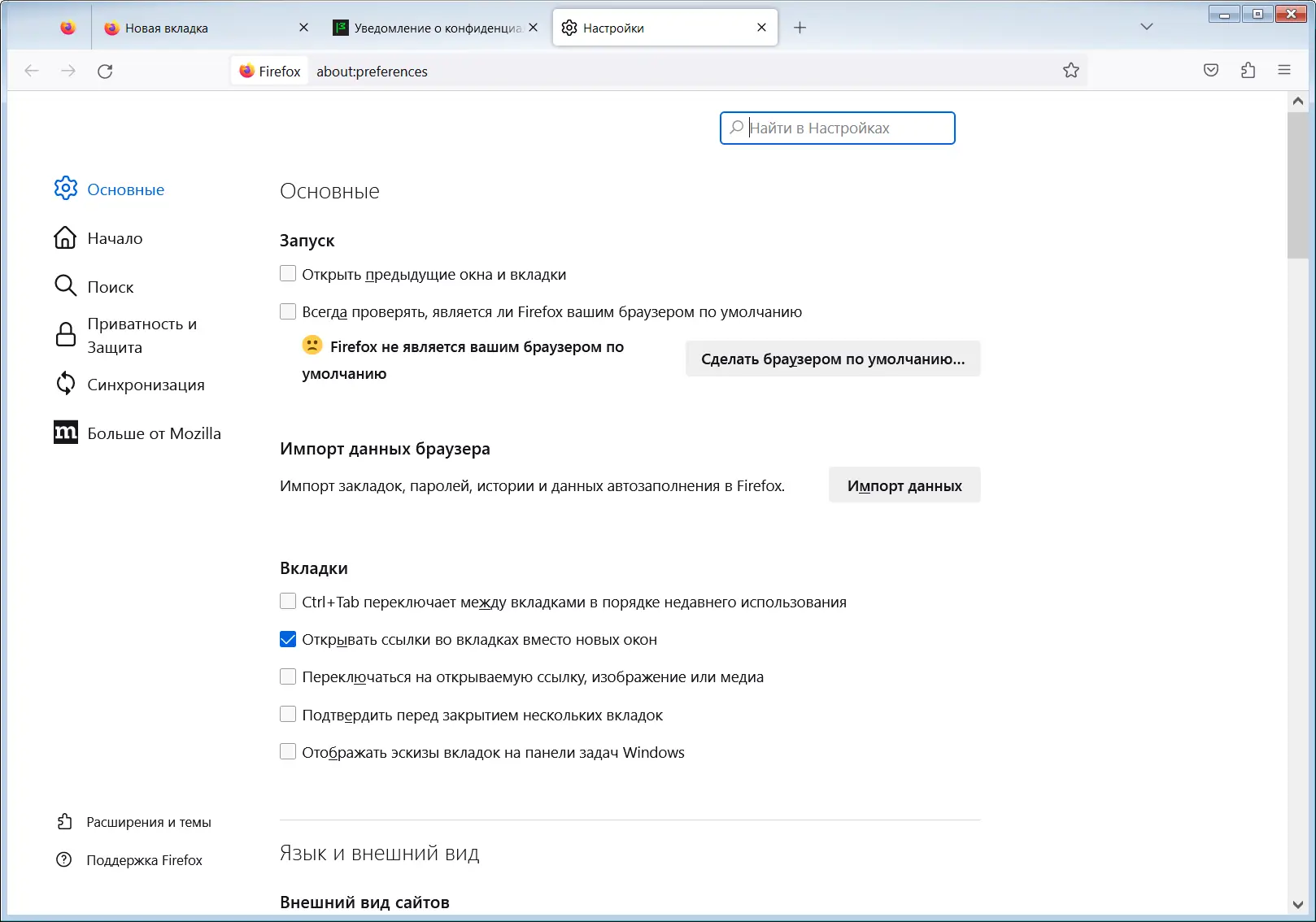The width and height of the screenshot is (1316, 922).
Task: Open the extensions puzzle icon
Action: point(1248,71)
